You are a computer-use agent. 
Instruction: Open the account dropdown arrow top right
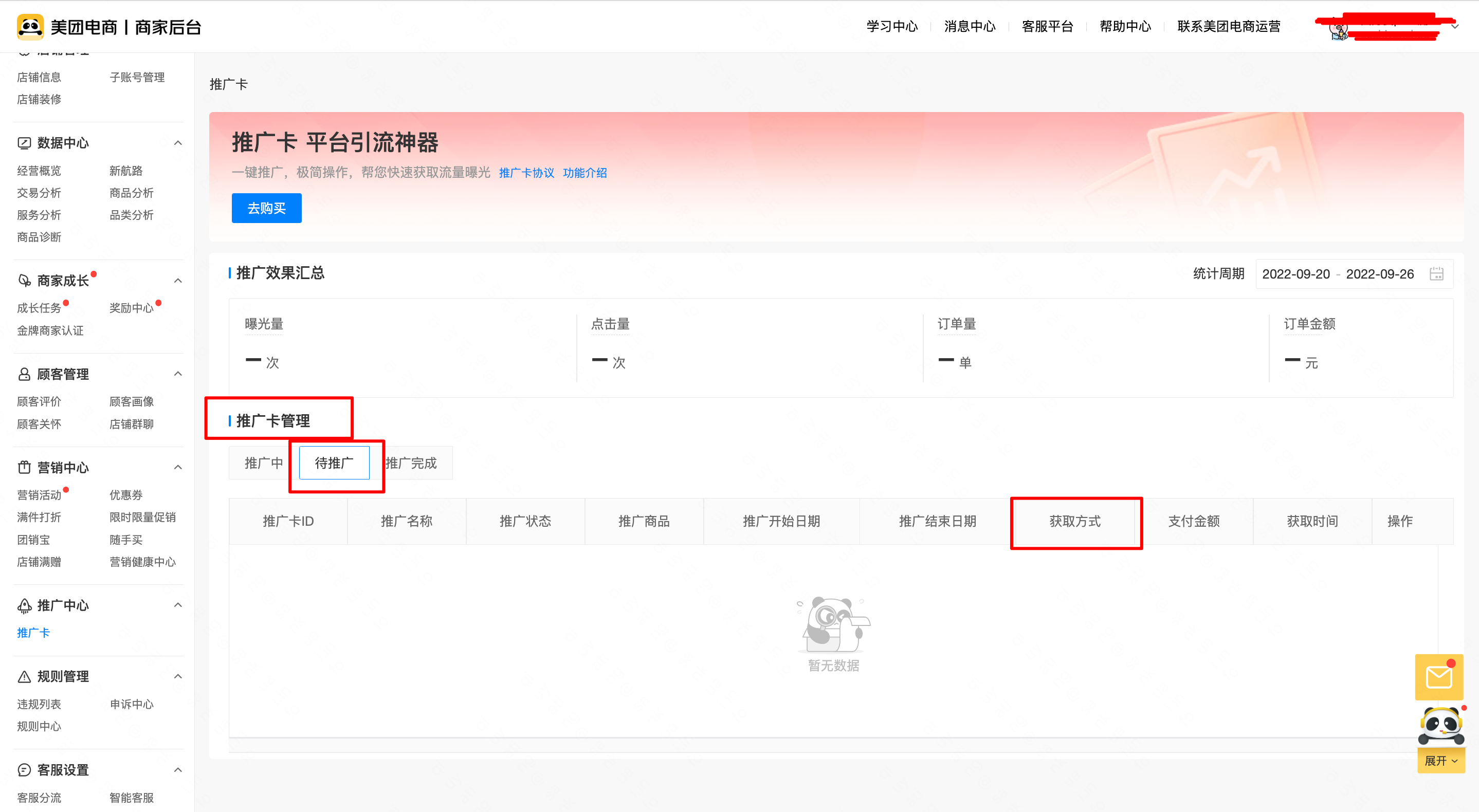(1455, 26)
